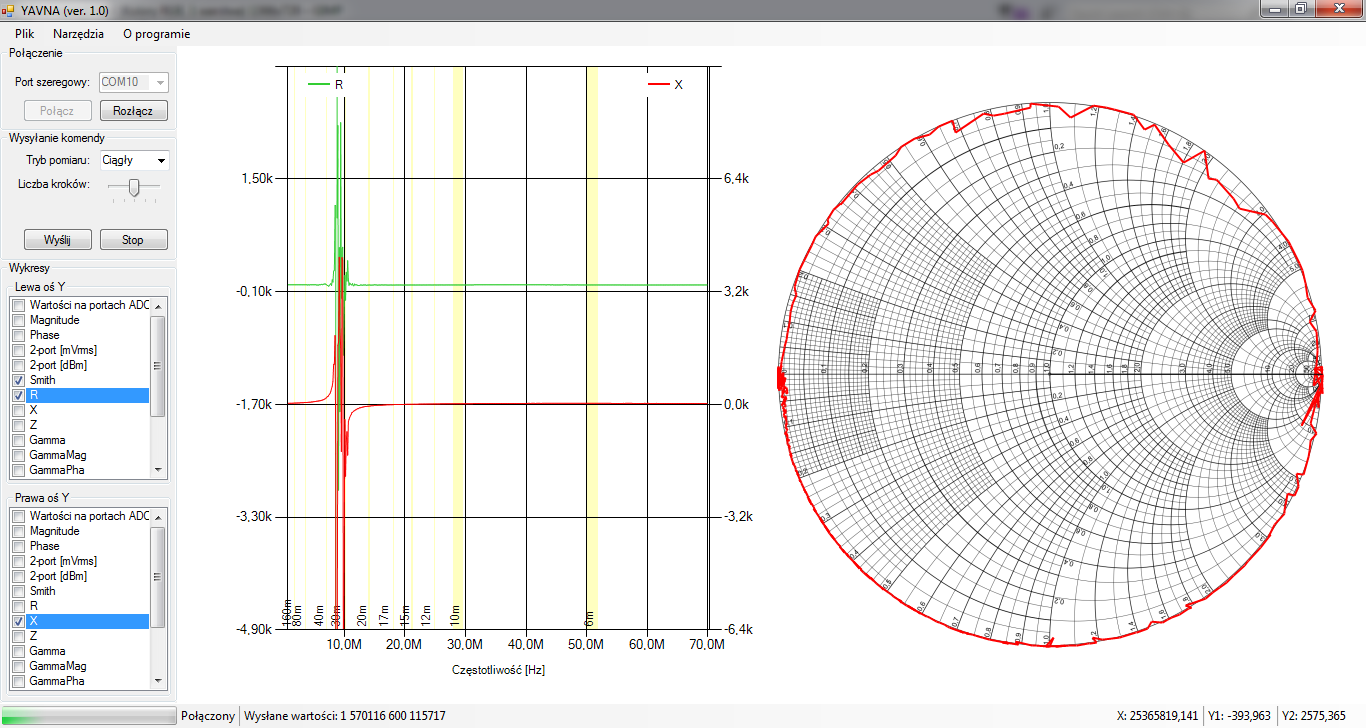Viewport: 1366px width, 728px height.
Task: Open the Narzędzia menu
Action: (x=78, y=34)
